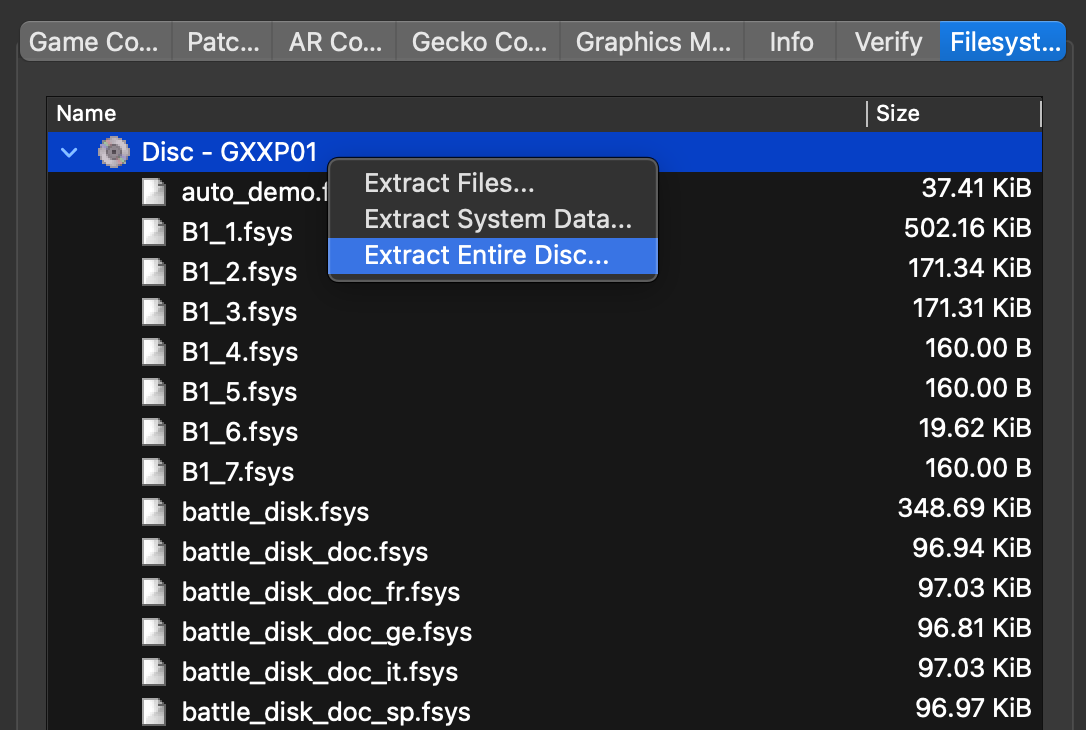Select the Disc - GXXP01 row label
1086x730 pixels.
(x=229, y=152)
